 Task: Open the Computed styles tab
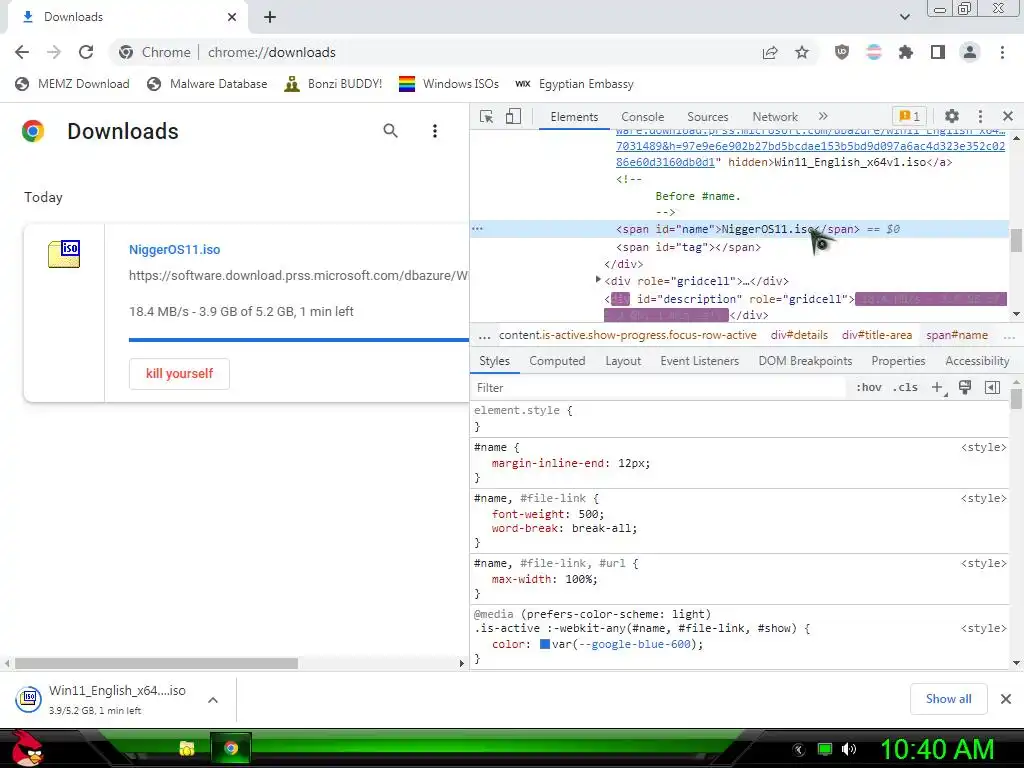[x=557, y=360]
